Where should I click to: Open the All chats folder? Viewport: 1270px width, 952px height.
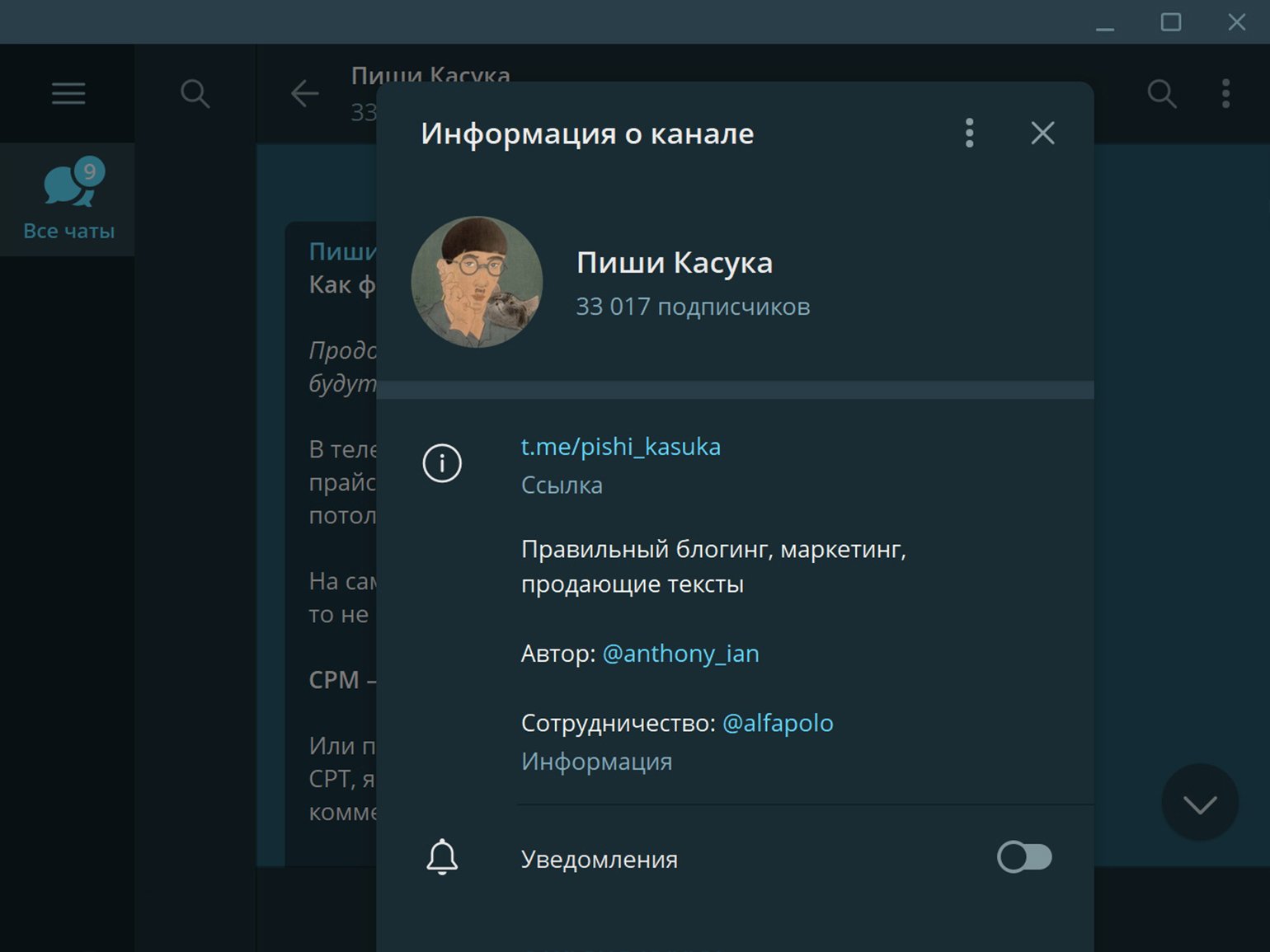tap(68, 199)
